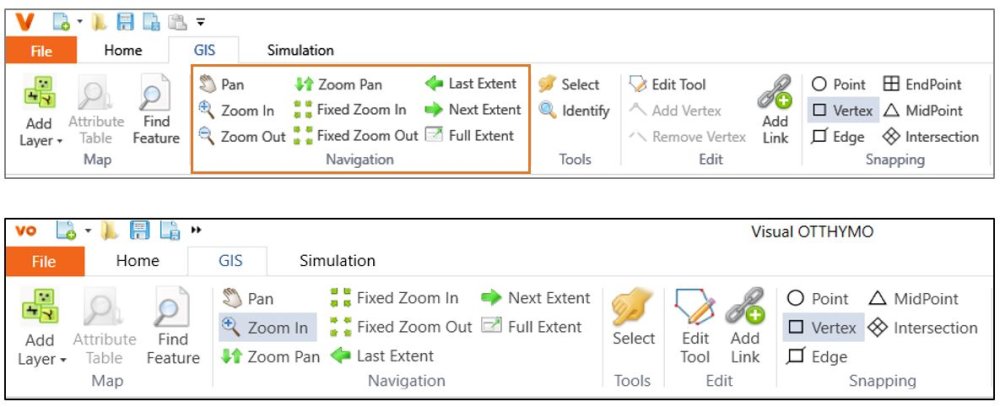The width and height of the screenshot is (1000, 407).
Task: Toggle Edge snapping in the upper ribbon
Action: point(838,137)
